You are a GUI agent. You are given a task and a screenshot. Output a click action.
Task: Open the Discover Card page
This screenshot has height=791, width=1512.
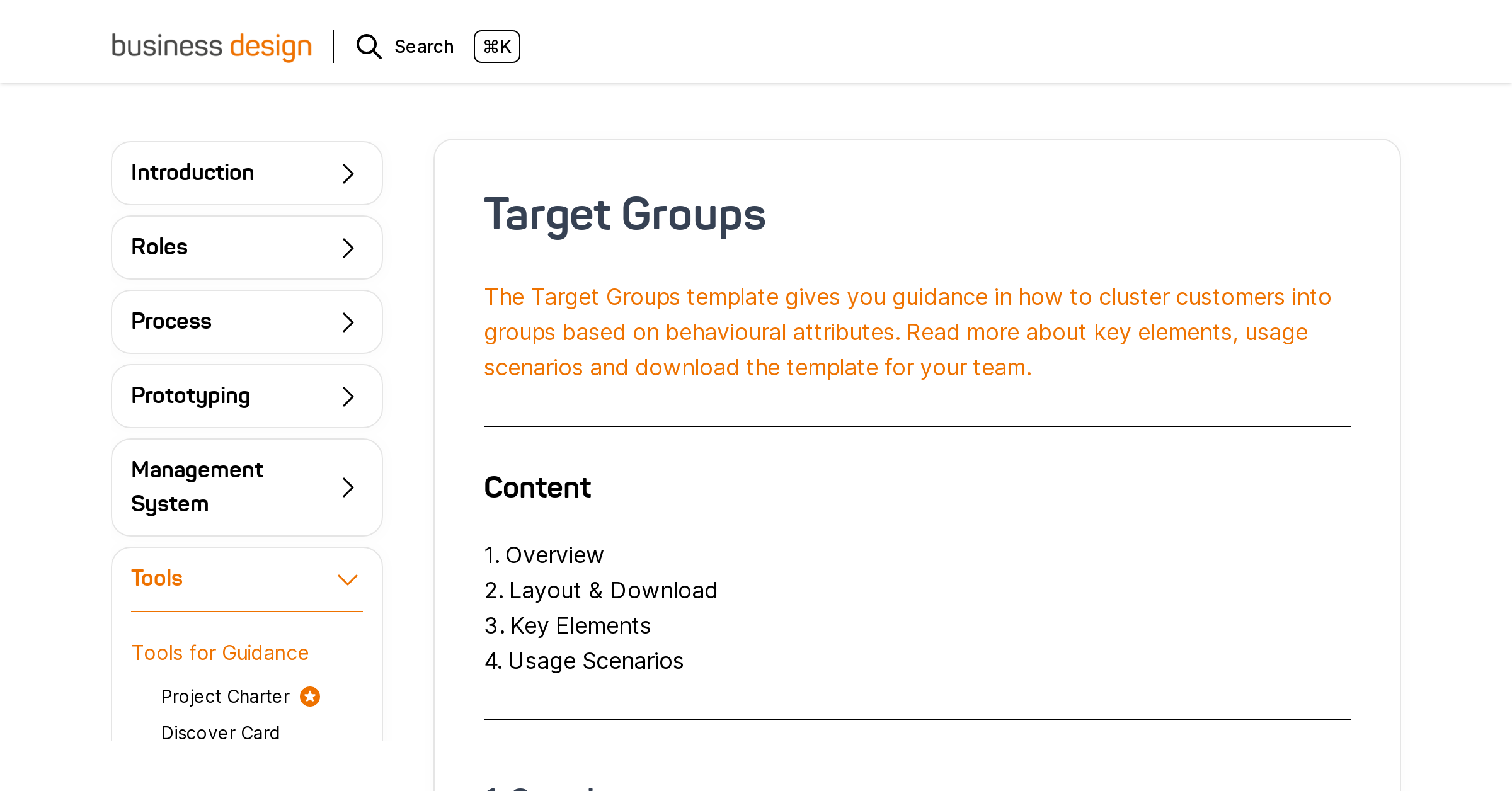[220, 732]
